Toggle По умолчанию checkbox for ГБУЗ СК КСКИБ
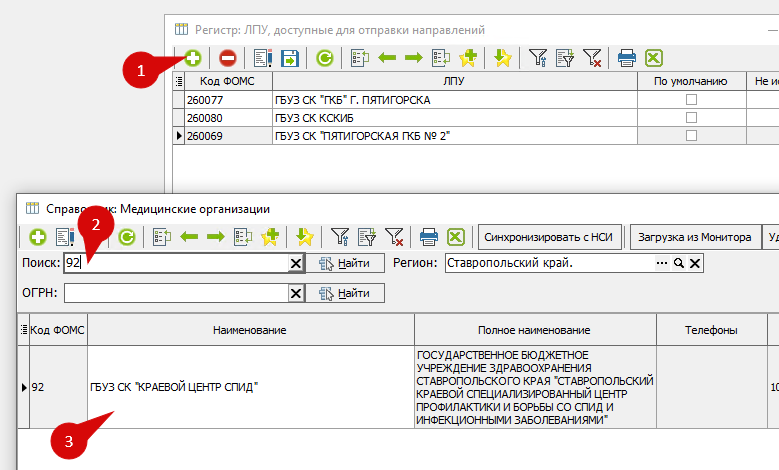 click(x=690, y=118)
